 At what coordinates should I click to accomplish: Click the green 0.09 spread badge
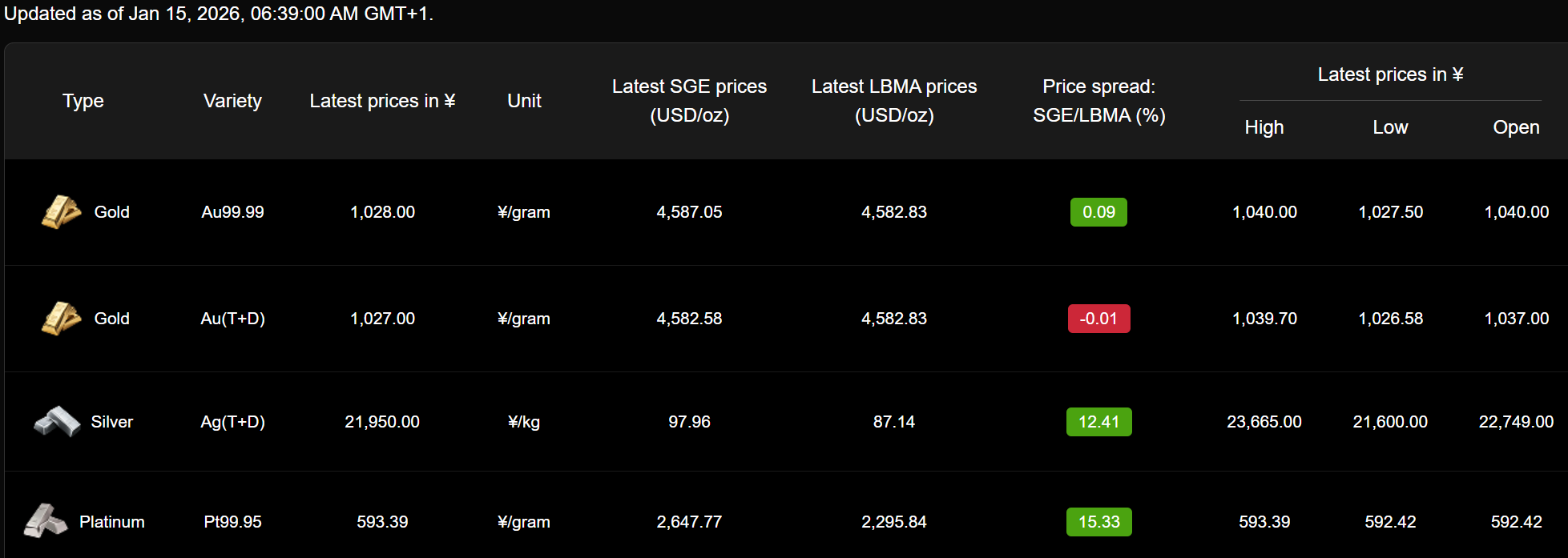tap(1098, 212)
